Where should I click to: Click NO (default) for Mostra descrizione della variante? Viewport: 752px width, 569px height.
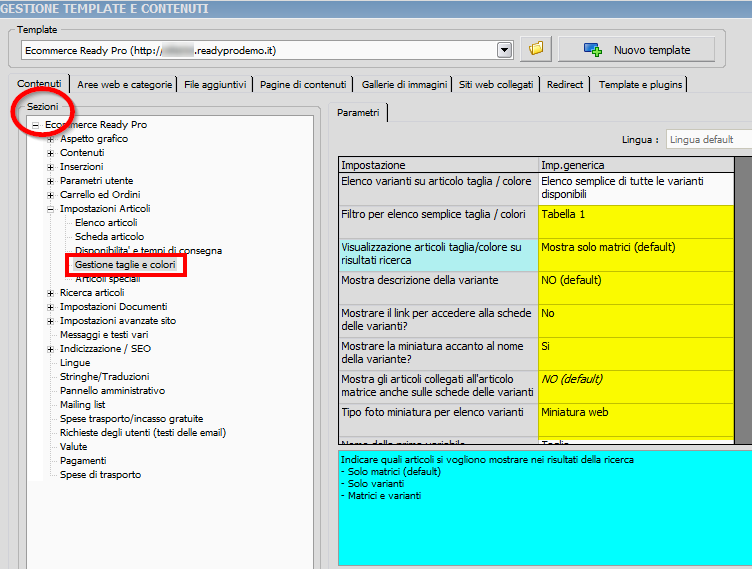point(636,288)
